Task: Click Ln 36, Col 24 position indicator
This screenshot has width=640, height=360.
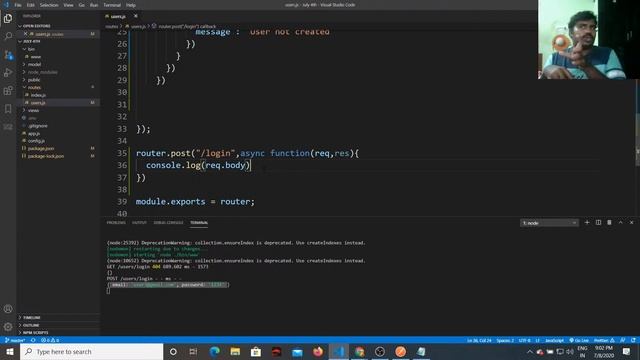Action: click(x=479, y=340)
